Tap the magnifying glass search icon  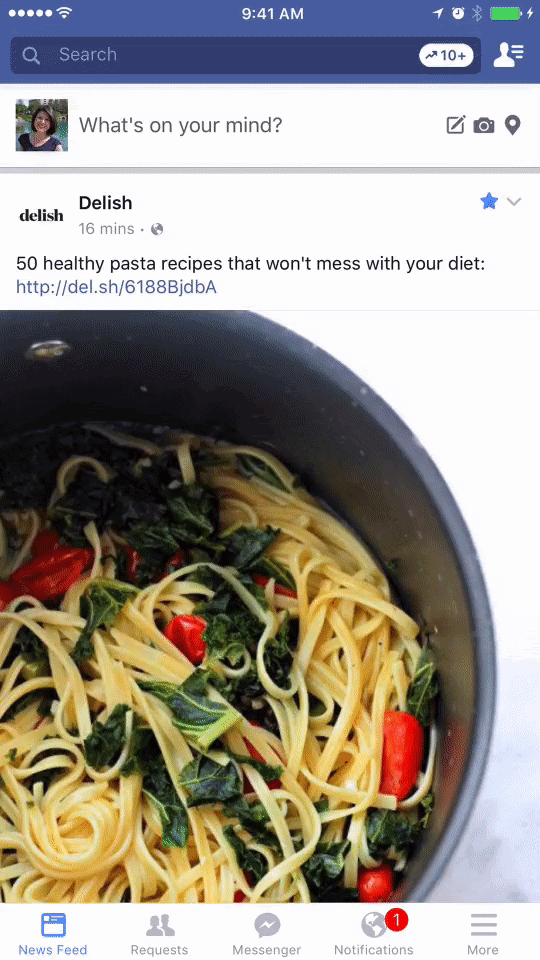(31, 56)
